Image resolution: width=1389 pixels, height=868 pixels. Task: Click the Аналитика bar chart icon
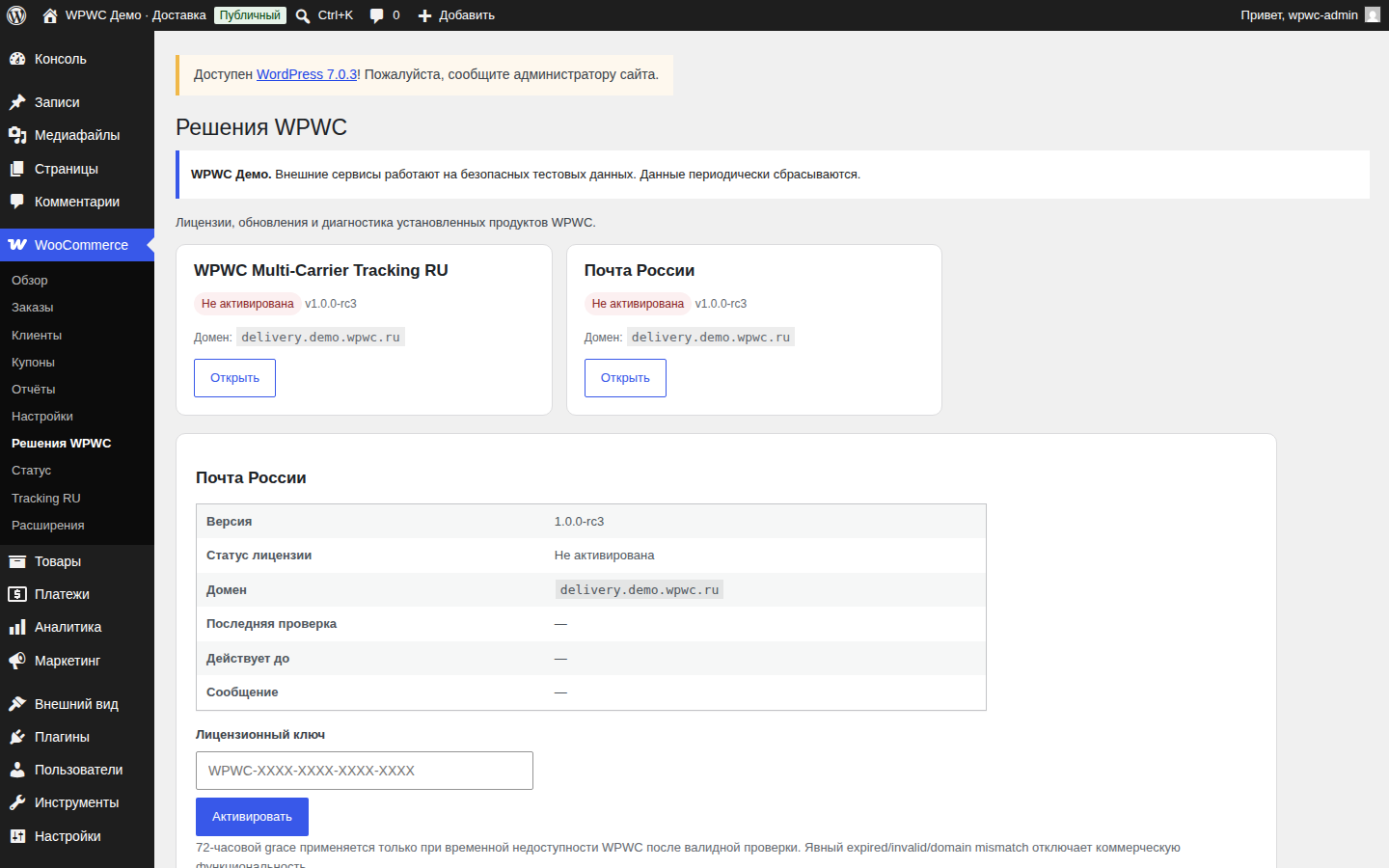(x=17, y=627)
